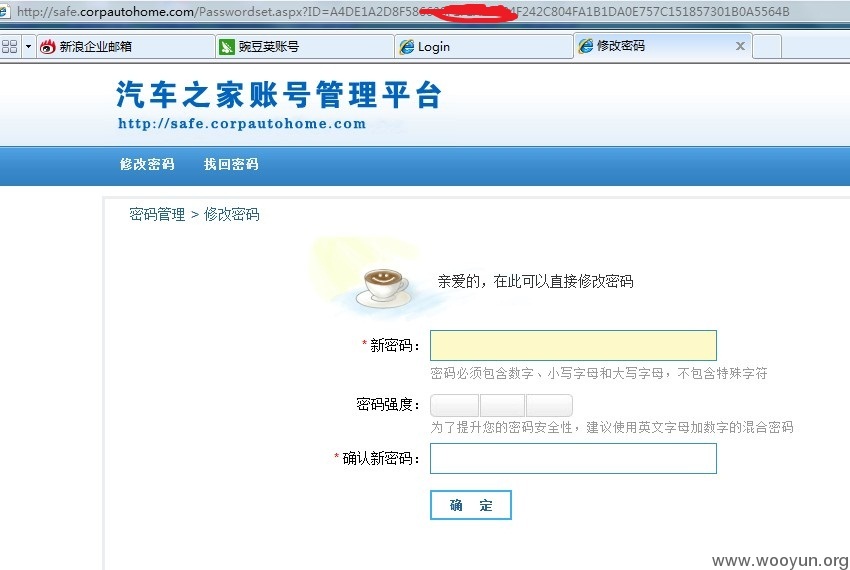Click the quick tabs grid icon

(x=9, y=47)
